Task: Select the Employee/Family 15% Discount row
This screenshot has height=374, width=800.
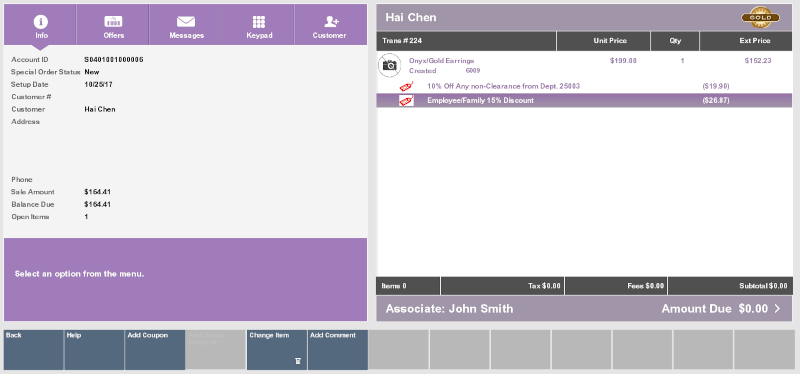Action: [585, 101]
